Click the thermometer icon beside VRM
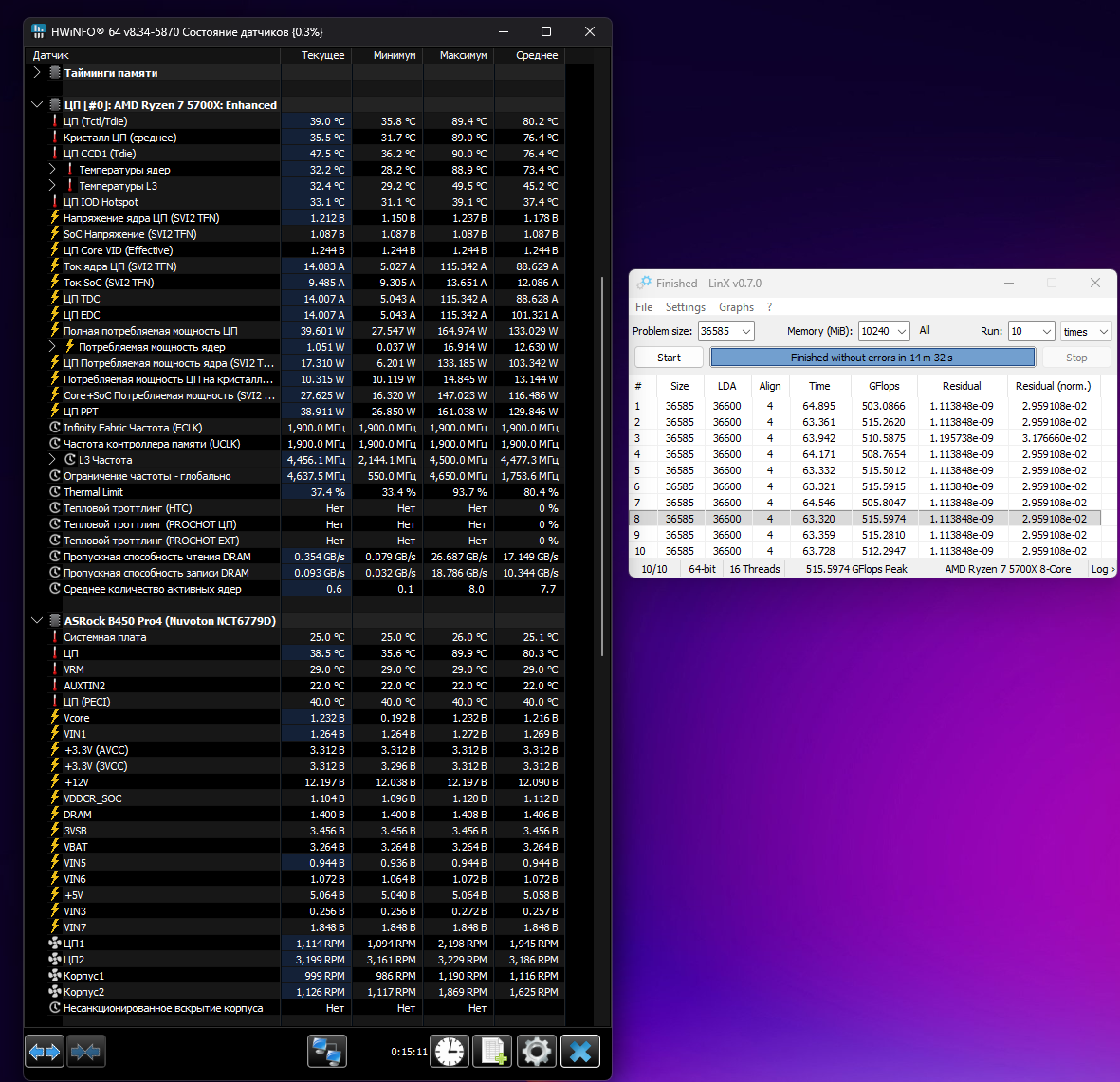1120x1082 pixels. [x=55, y=669]
